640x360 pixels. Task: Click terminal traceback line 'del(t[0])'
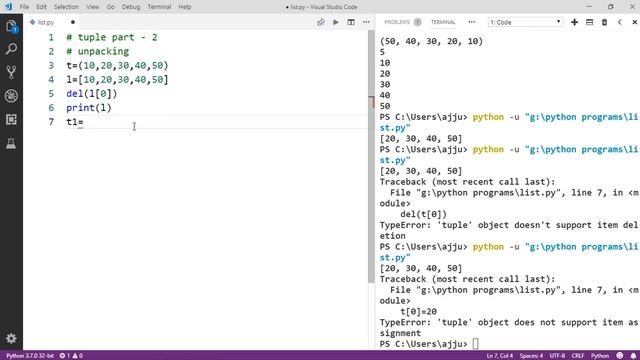point(423,214)
